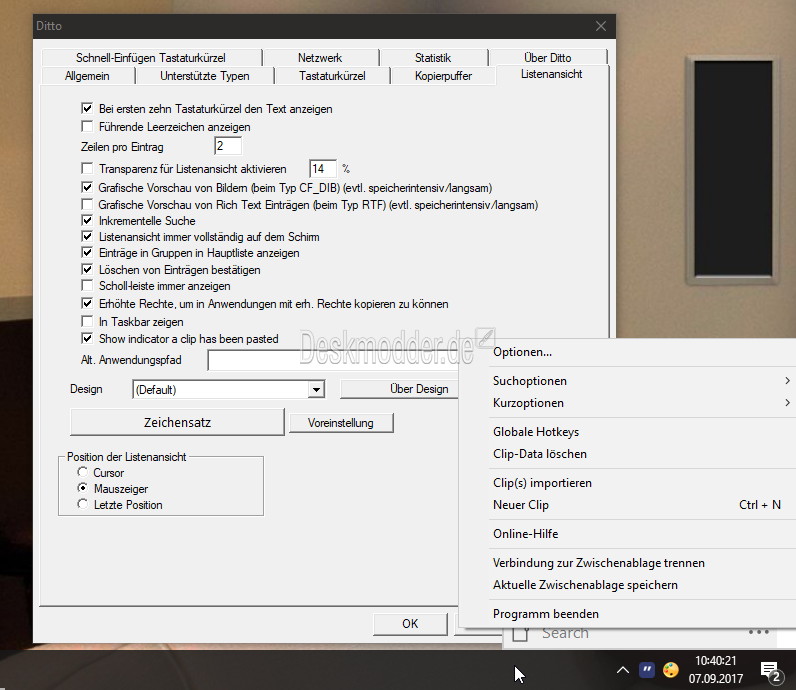Toggle 'Erhöhte Rechte' checkbox
The width and height of the screenshot is (796, 690).
coord(87,304)
